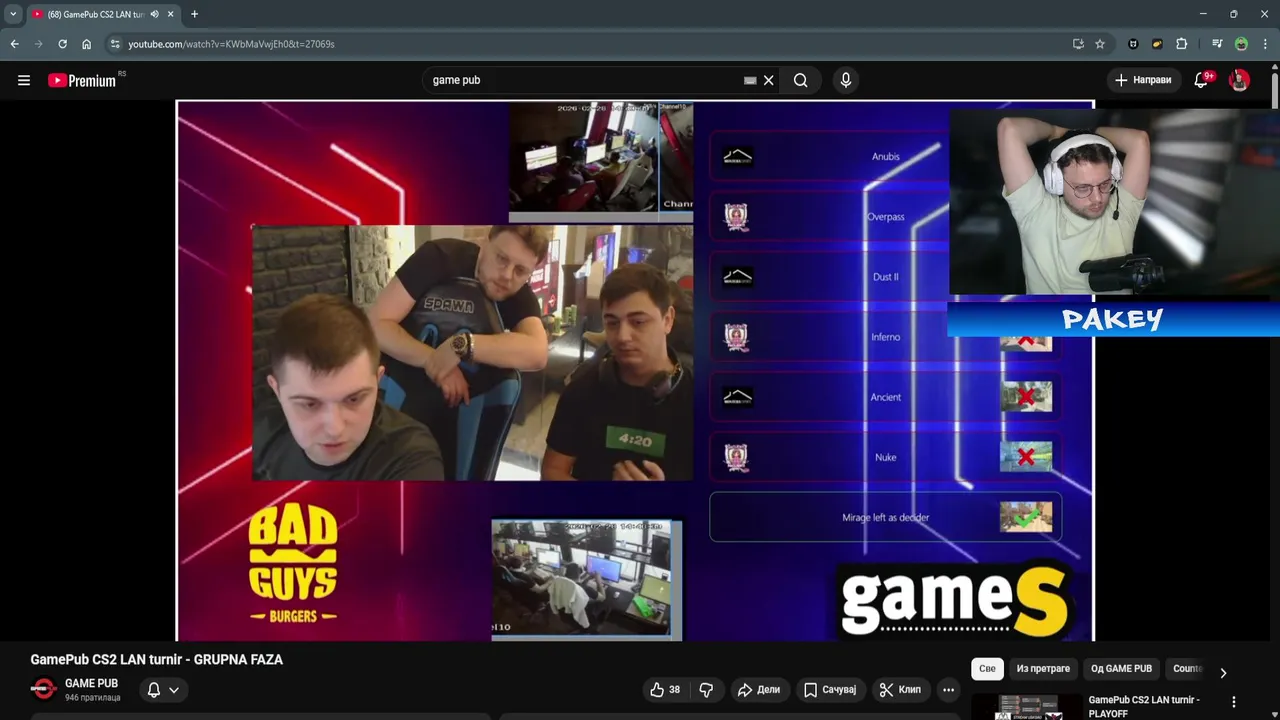Show more filter chips with the right arrow
This screenshot has height=720, width=1280.
[1222, 673]
